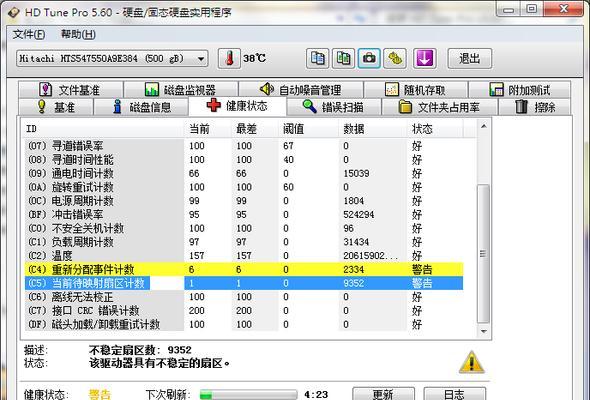Click the scrollbar up arrow in list
The height and width of the screenshot is (400, 590).
484,126
